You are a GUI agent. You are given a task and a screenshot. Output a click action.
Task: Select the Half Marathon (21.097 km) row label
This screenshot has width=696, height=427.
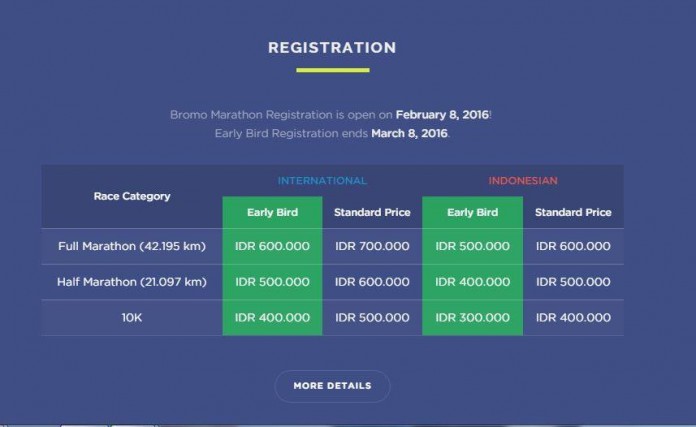(132, 282)
